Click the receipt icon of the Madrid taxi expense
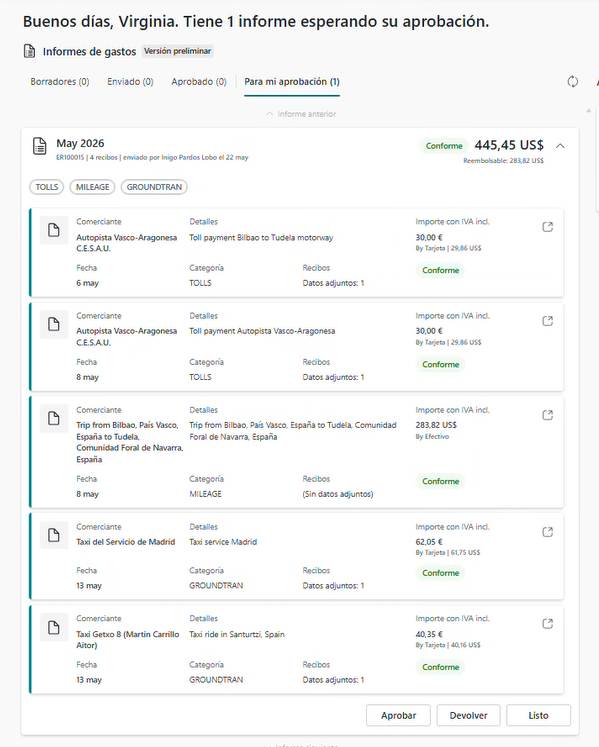 54,535
